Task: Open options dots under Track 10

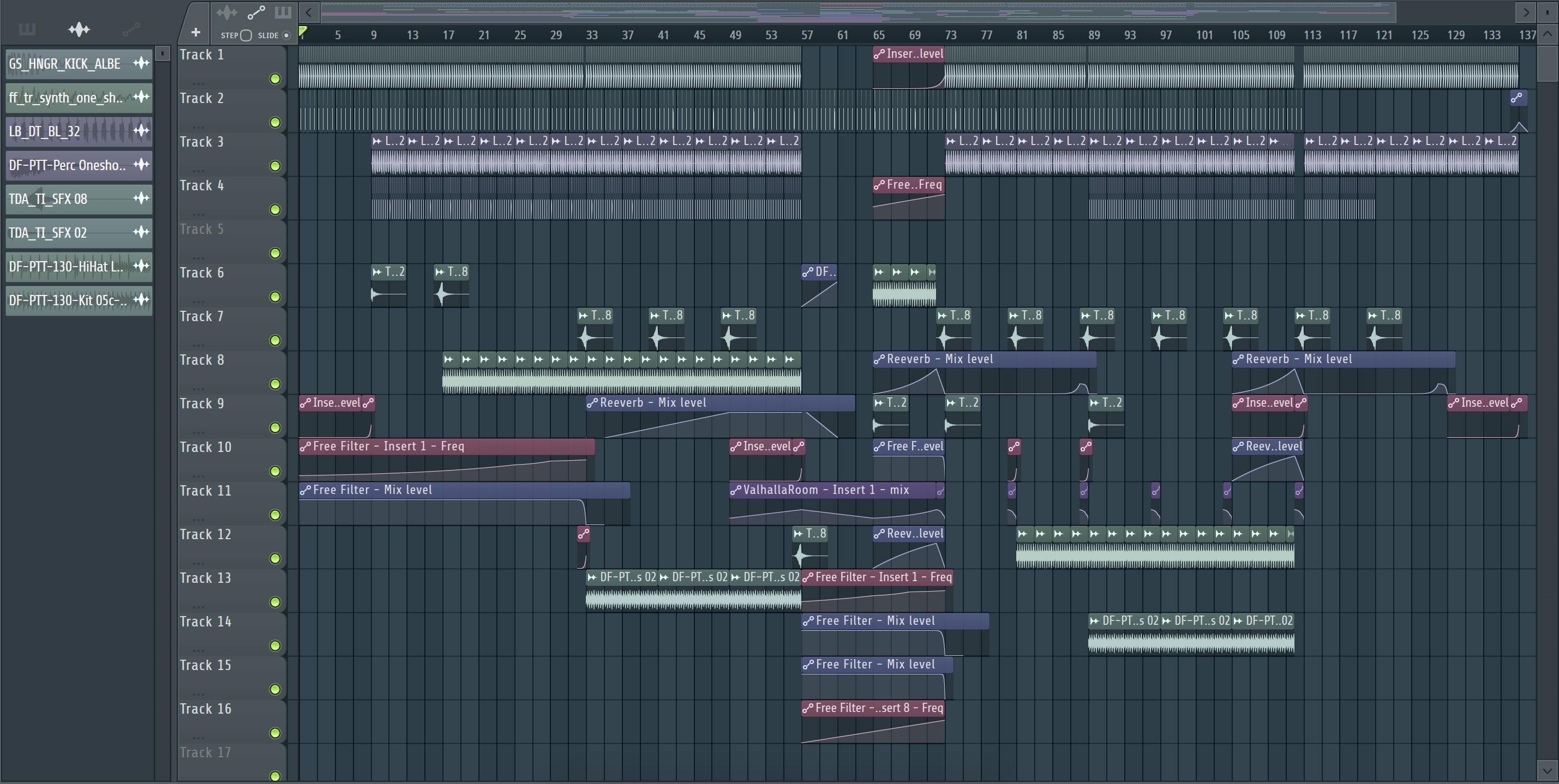Action: 199,475
